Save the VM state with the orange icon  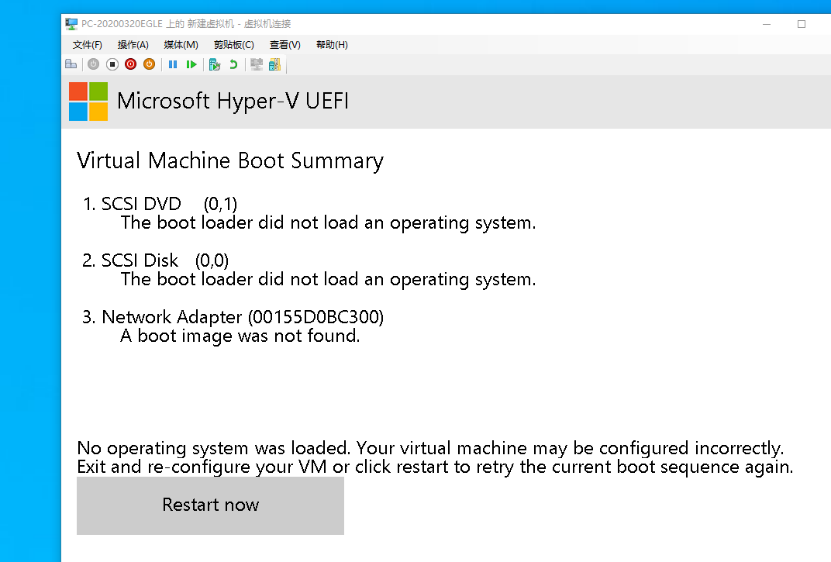tap(149, 64)
